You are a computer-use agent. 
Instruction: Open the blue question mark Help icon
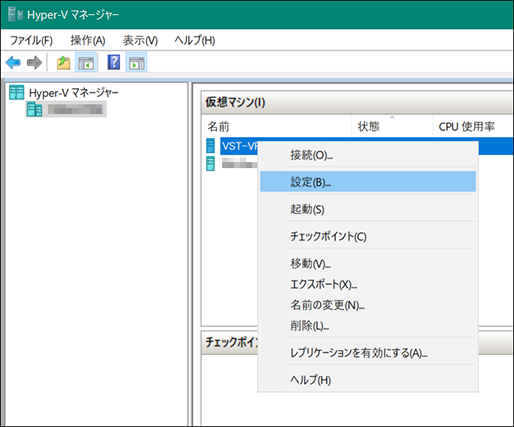coord(114,62)
